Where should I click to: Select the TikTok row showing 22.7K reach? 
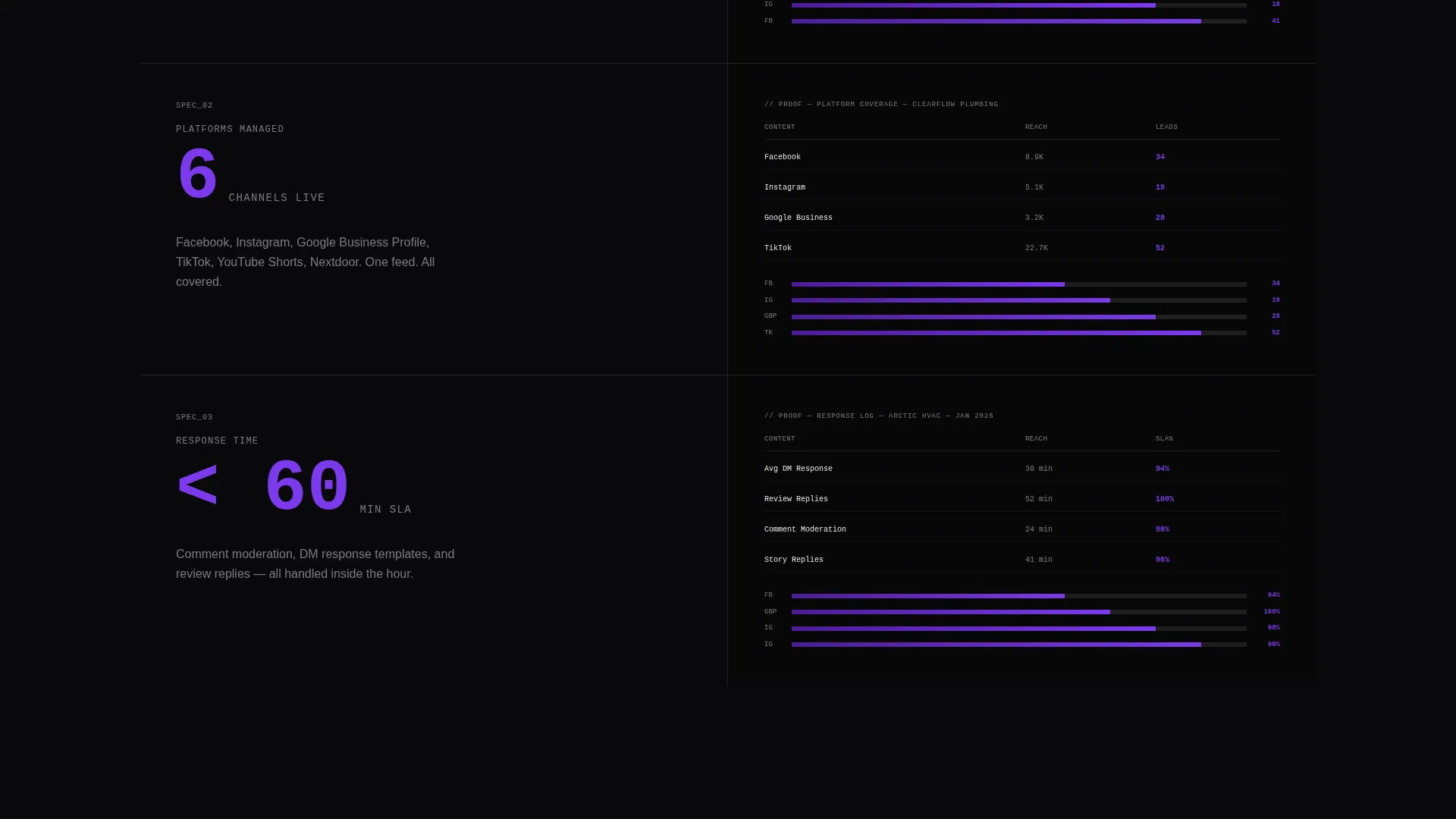(x=1021, y=248)
